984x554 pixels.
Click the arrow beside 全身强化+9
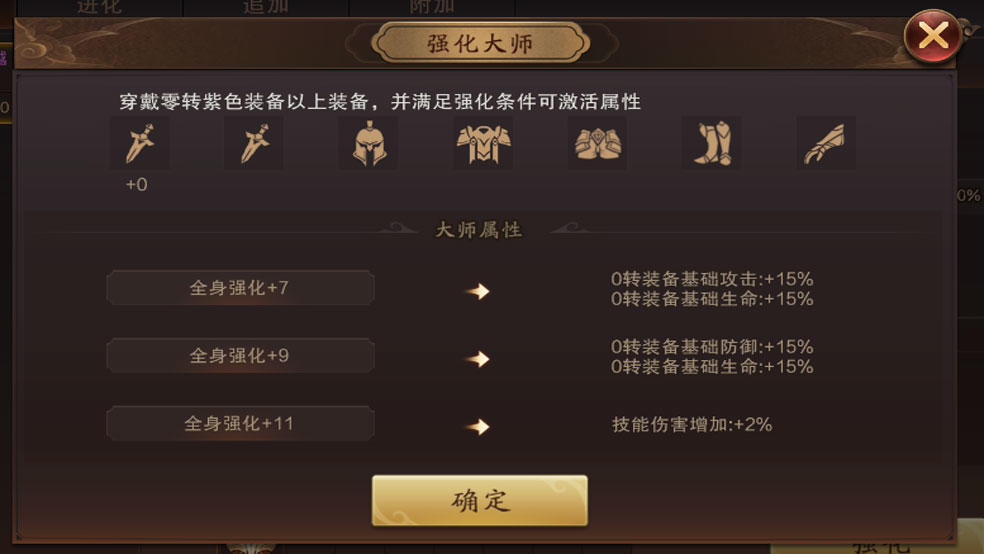pyautogui.click(x=478, y=359)
